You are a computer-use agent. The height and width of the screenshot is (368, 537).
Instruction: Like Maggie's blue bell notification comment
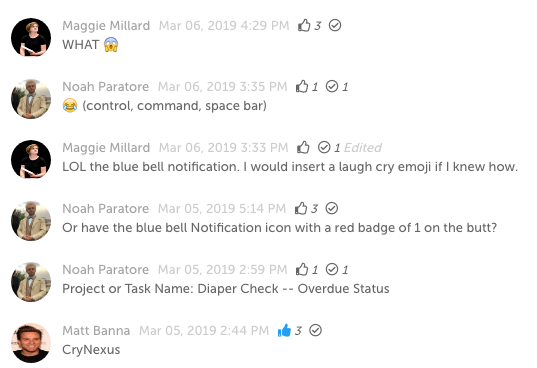(303, 147)
